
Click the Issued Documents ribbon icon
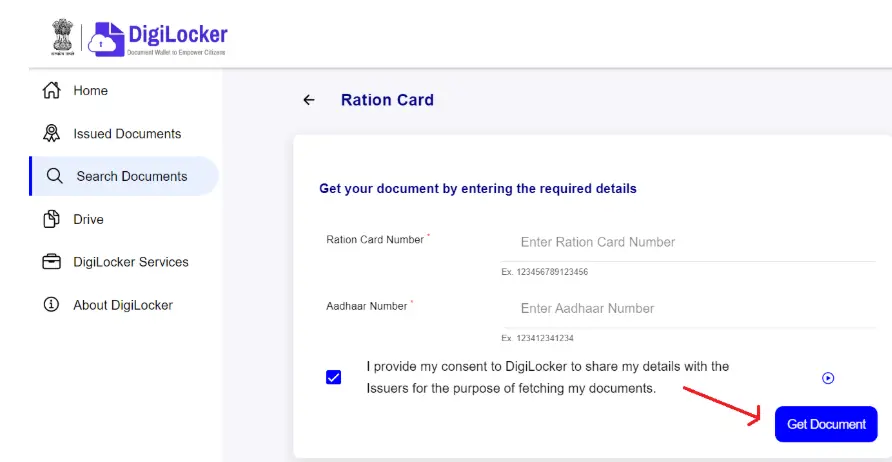pos(51,134)
